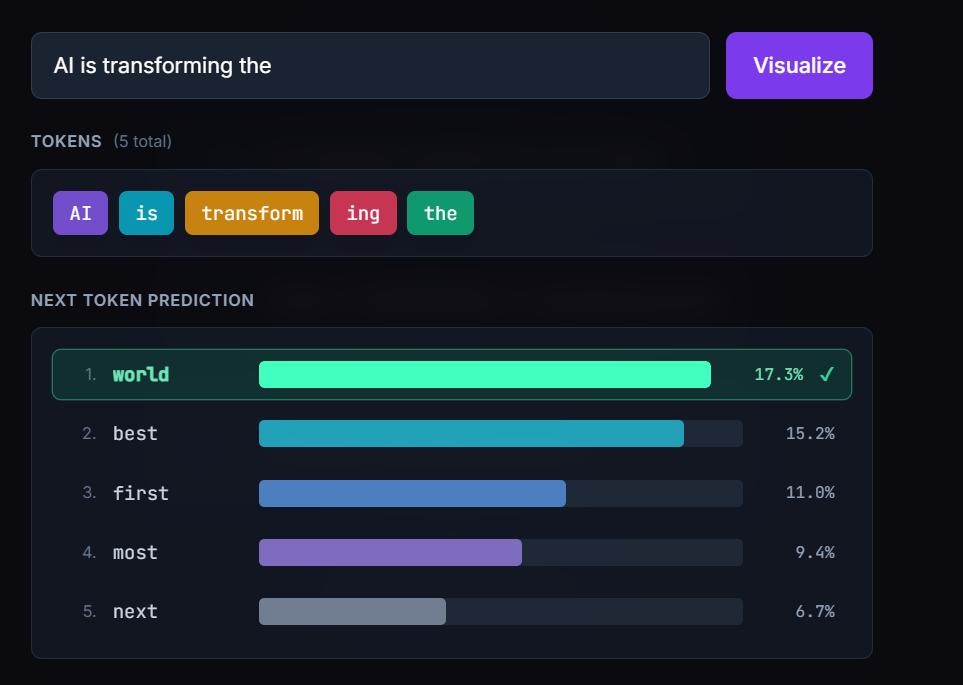Click the purple probability bar for most
The image size is (963, 685).
[x=390, y=553]
